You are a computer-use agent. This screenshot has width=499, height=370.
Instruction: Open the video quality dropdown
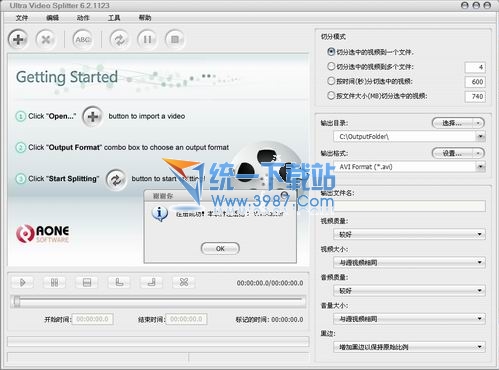pos(409,235)
